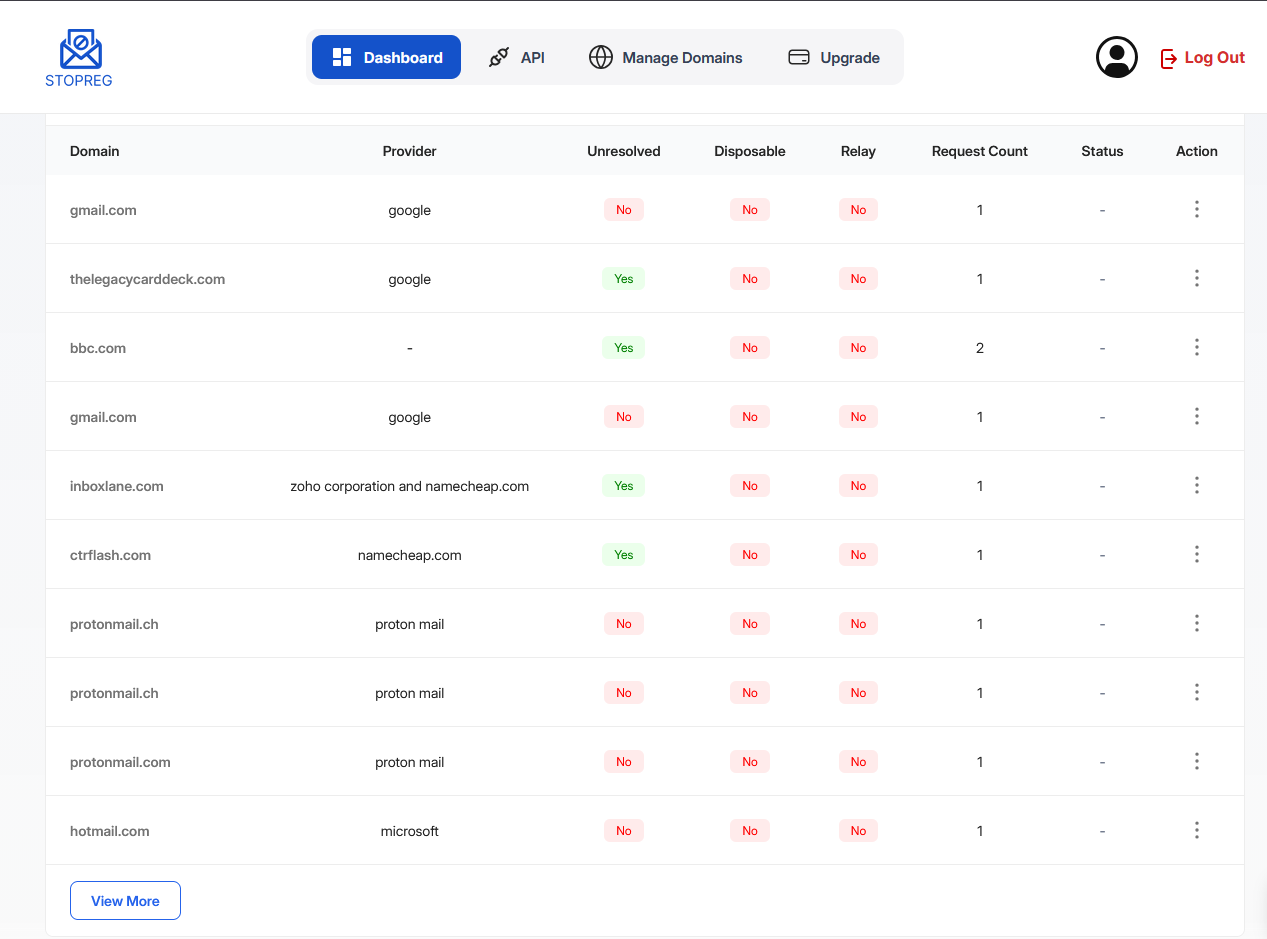
Task: Switch to the Dashboard tab
Action: pos(386,57)
